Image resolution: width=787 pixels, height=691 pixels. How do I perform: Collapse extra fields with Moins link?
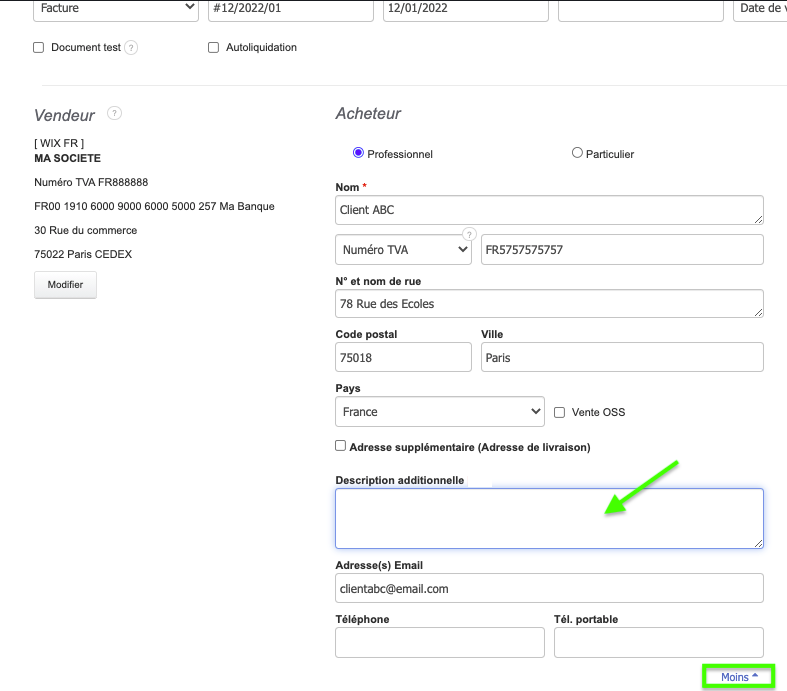click(x=739, y=677)
